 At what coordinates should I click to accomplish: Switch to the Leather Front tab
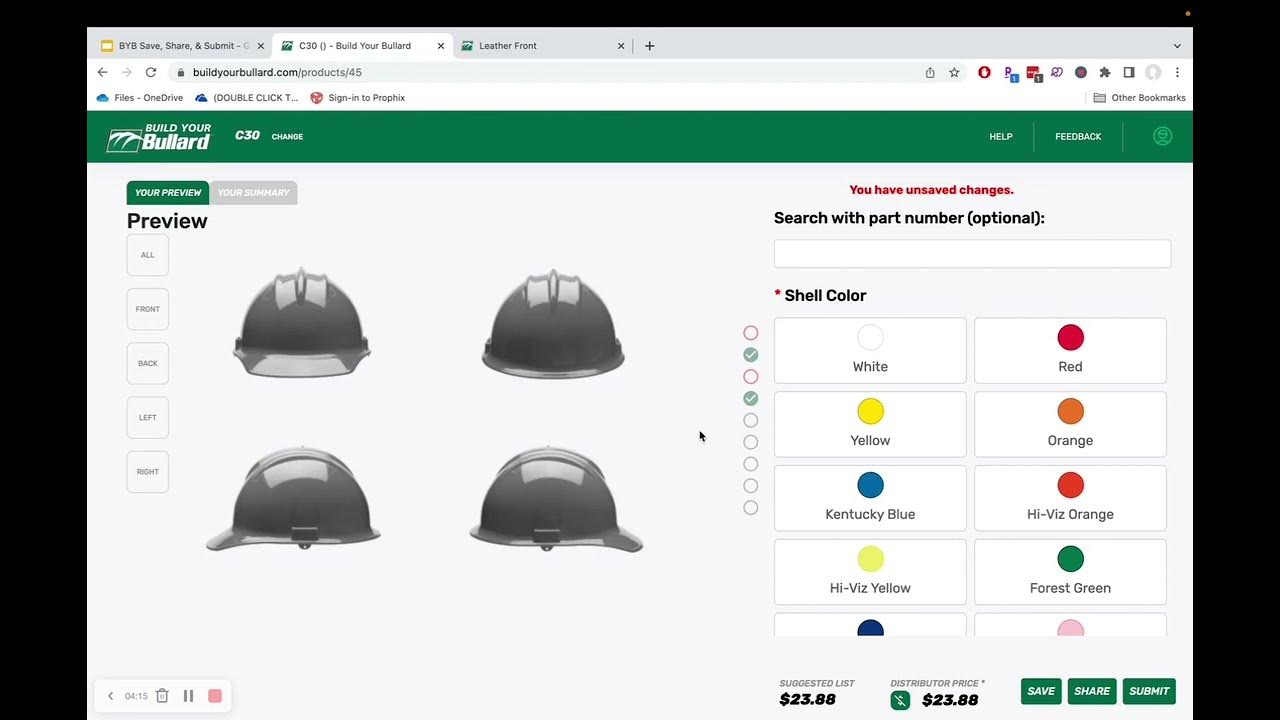click(542, 46)
